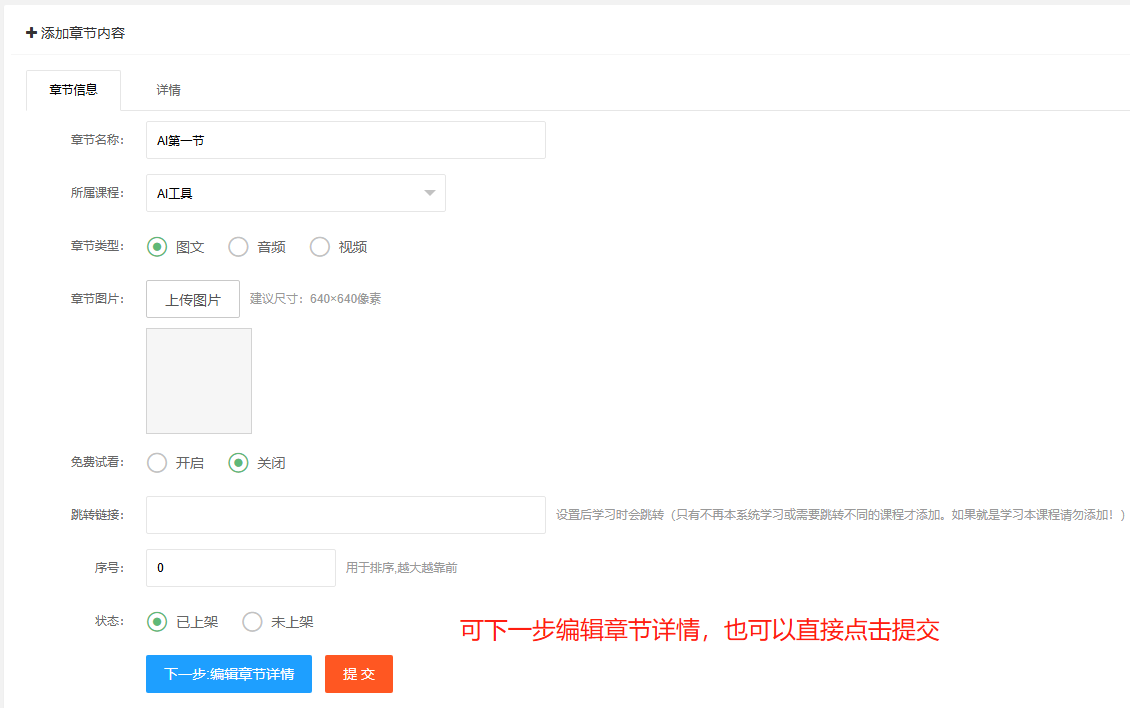
Task: Click the gray arrow in 所属课程 selector
Action: click(x=430, y=194)
